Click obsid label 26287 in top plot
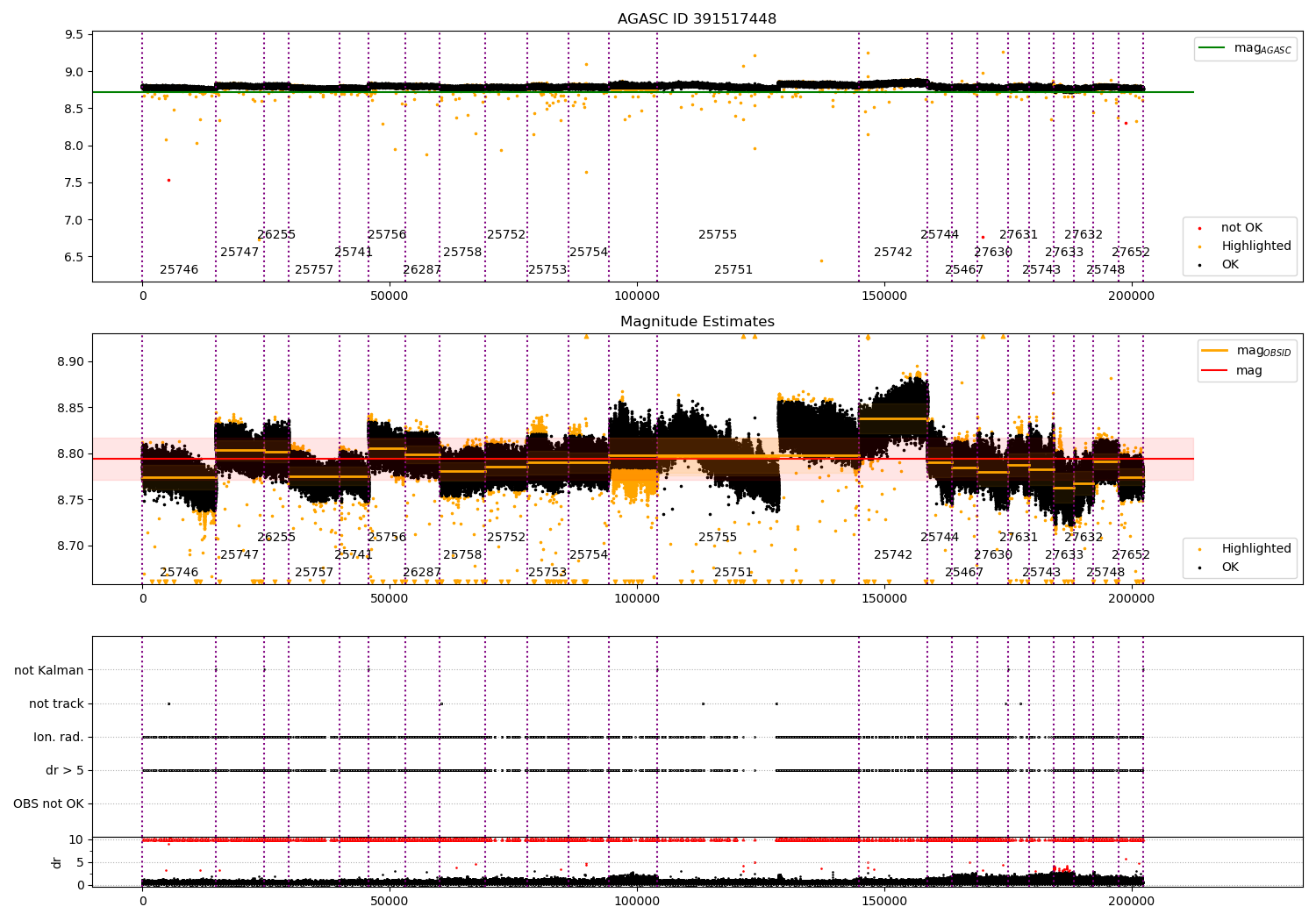The image size is (1316, 921). pyautogui.click(x=422, y=270)
